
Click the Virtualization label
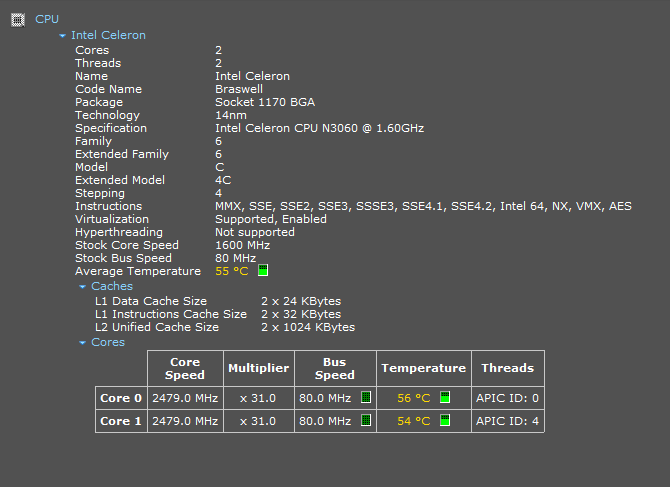tap(112, 219)
